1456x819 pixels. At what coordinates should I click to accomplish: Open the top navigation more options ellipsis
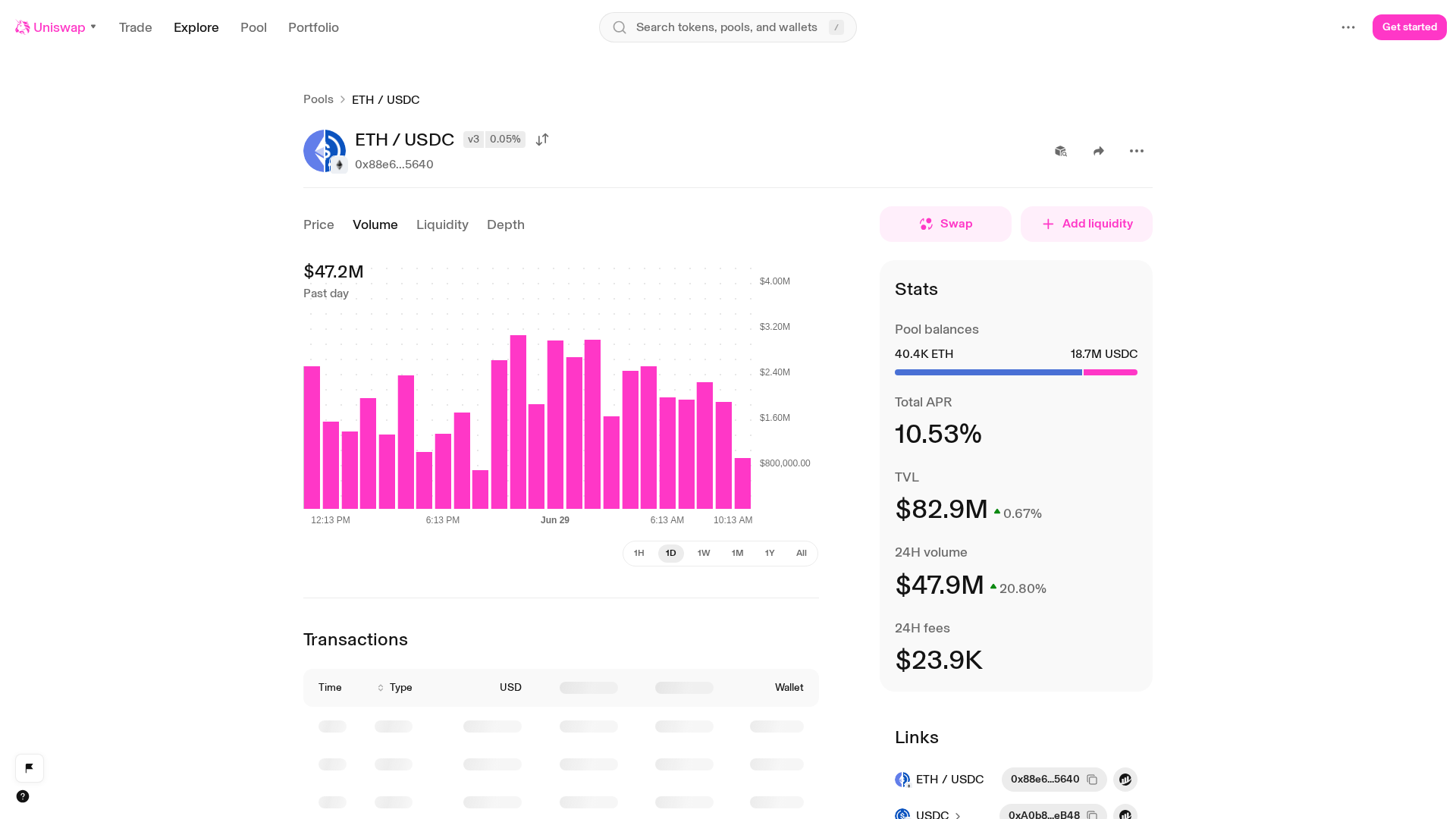pyautogui.click(x=1348, y=27)
